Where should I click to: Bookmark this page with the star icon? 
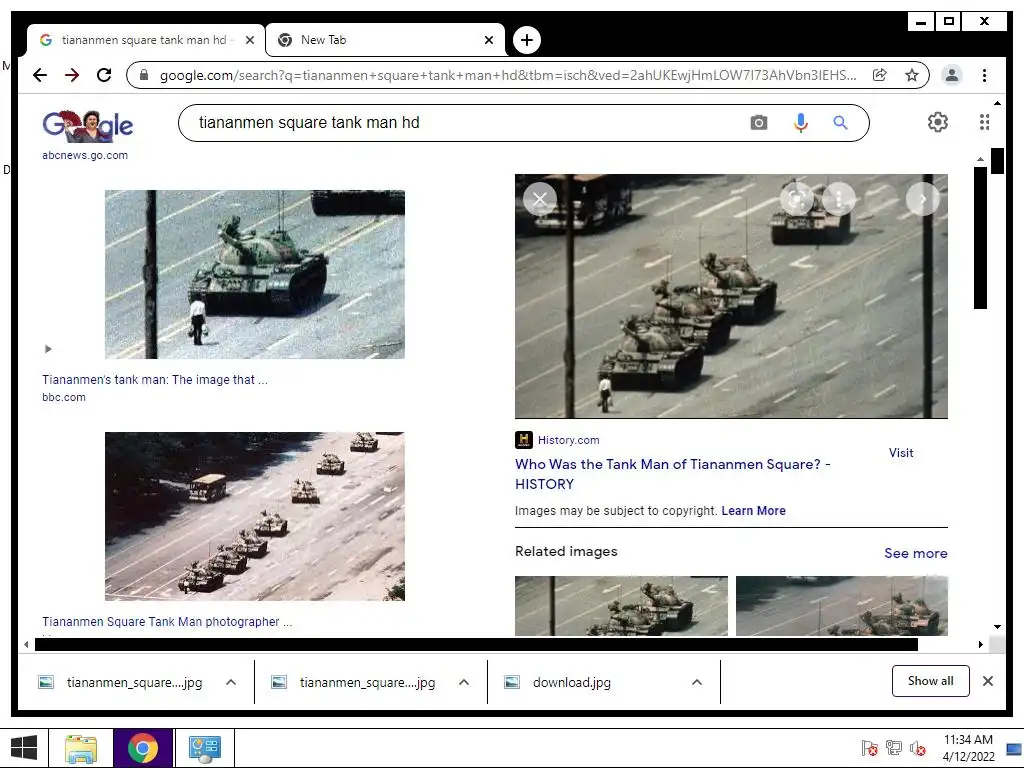912,75
